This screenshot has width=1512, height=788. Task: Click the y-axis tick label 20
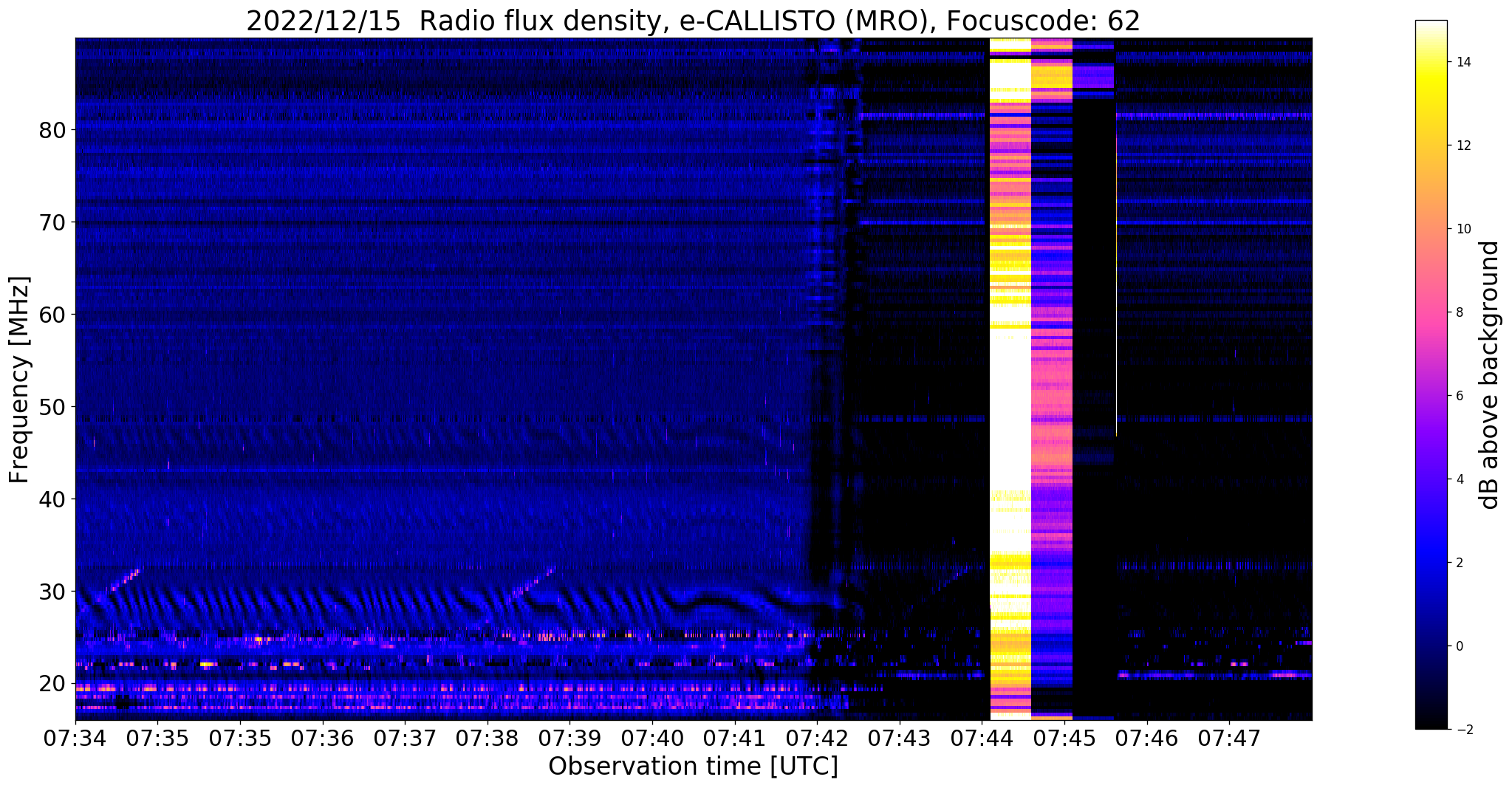(x=52, y=684)
